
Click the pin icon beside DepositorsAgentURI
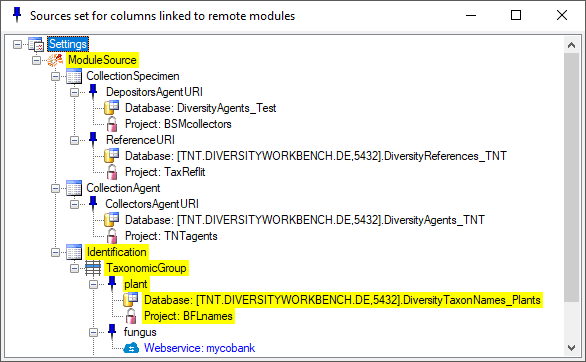pyautogui.click(x=93, y=92)
